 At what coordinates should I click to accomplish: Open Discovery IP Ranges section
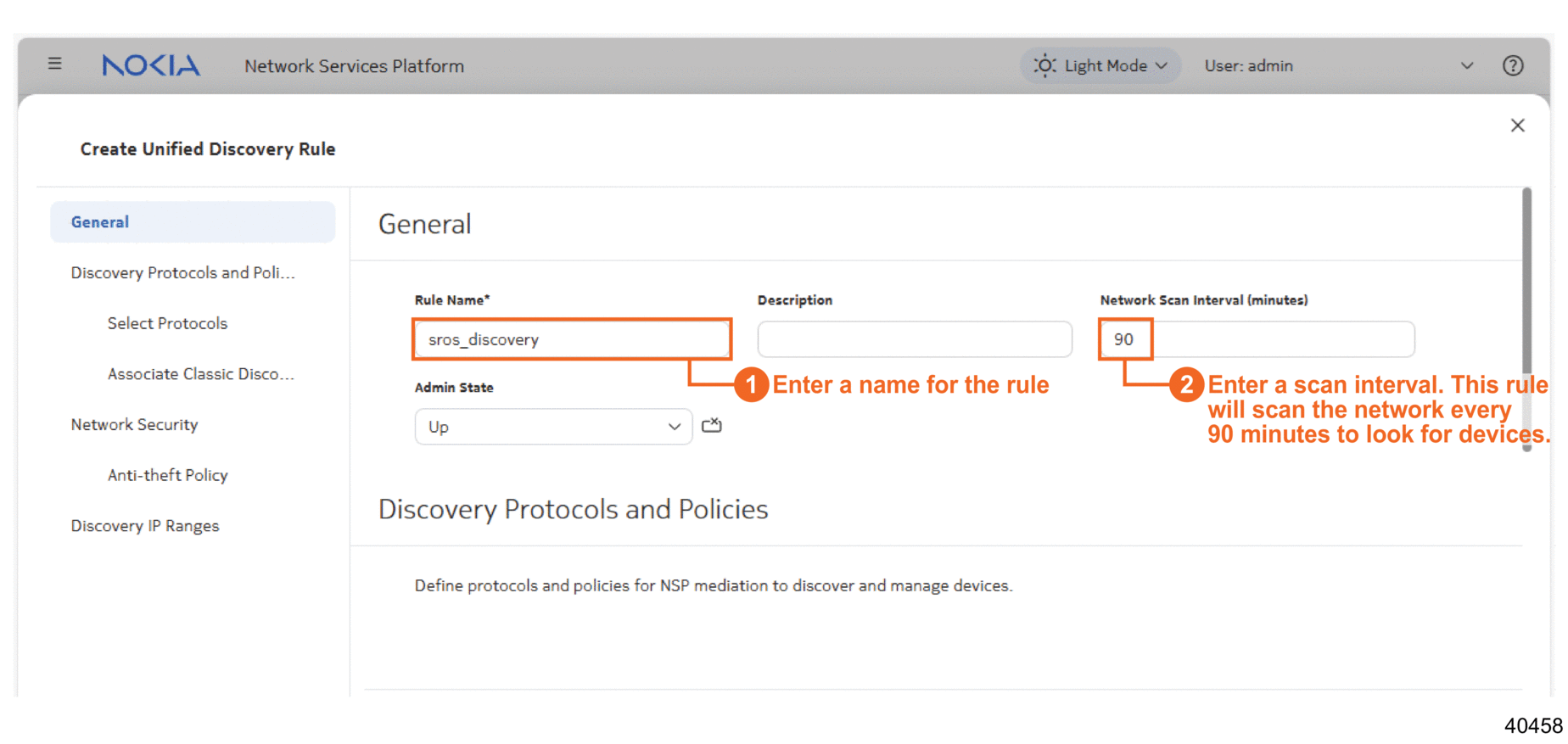tap(145, 526)
